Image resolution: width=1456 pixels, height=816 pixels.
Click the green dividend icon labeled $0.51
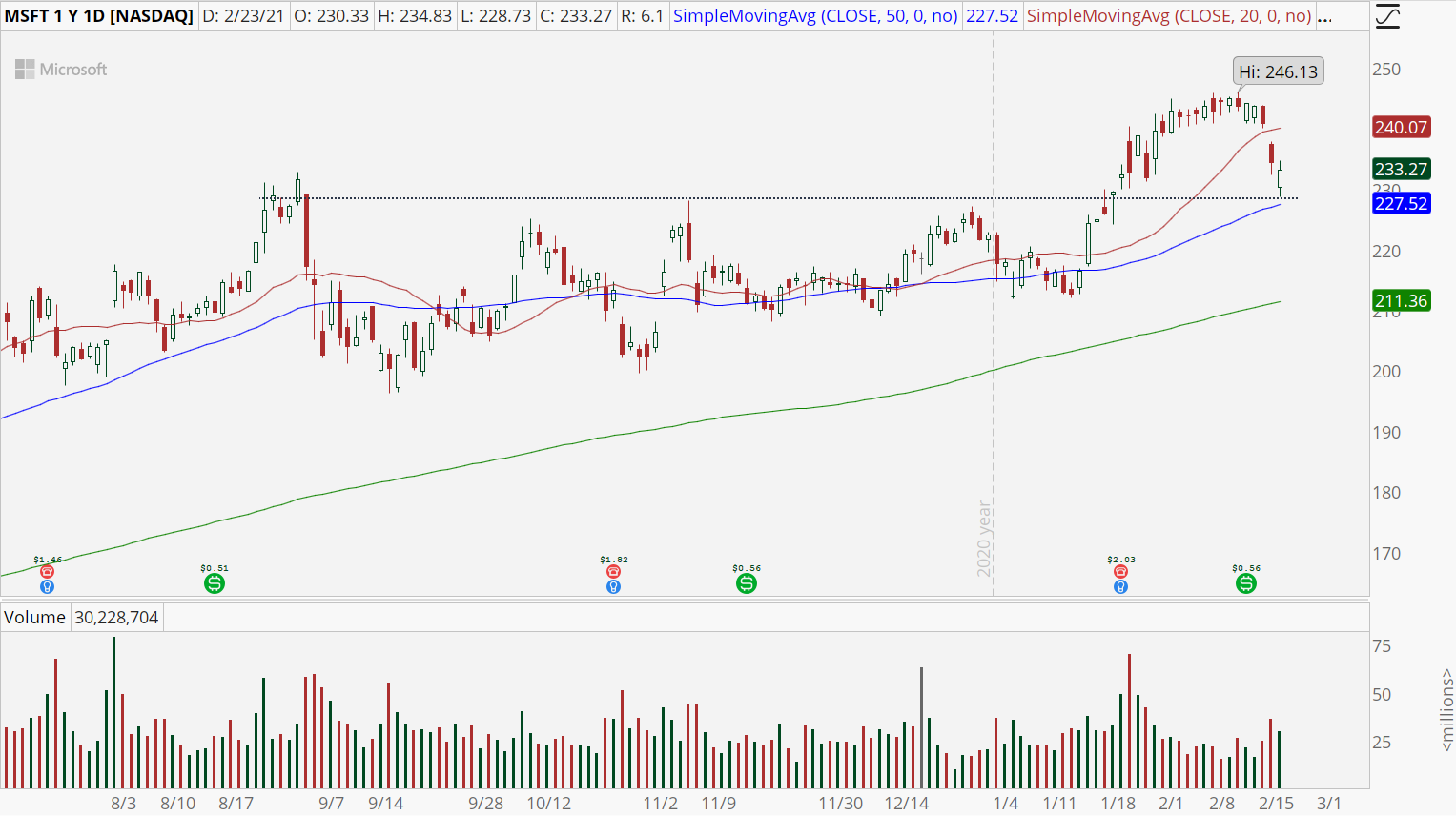coord(215,582)
